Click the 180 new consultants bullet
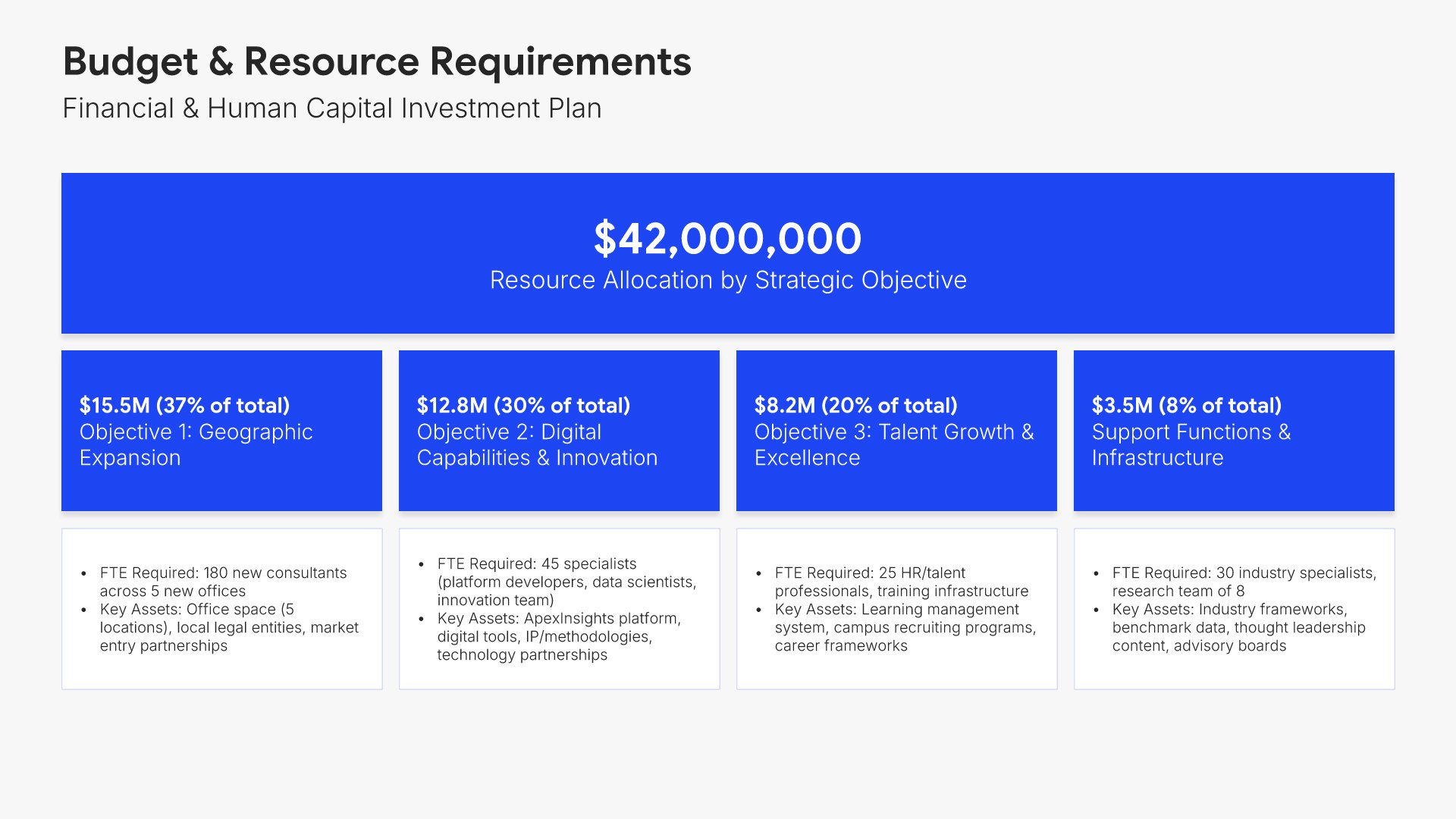 223,582
